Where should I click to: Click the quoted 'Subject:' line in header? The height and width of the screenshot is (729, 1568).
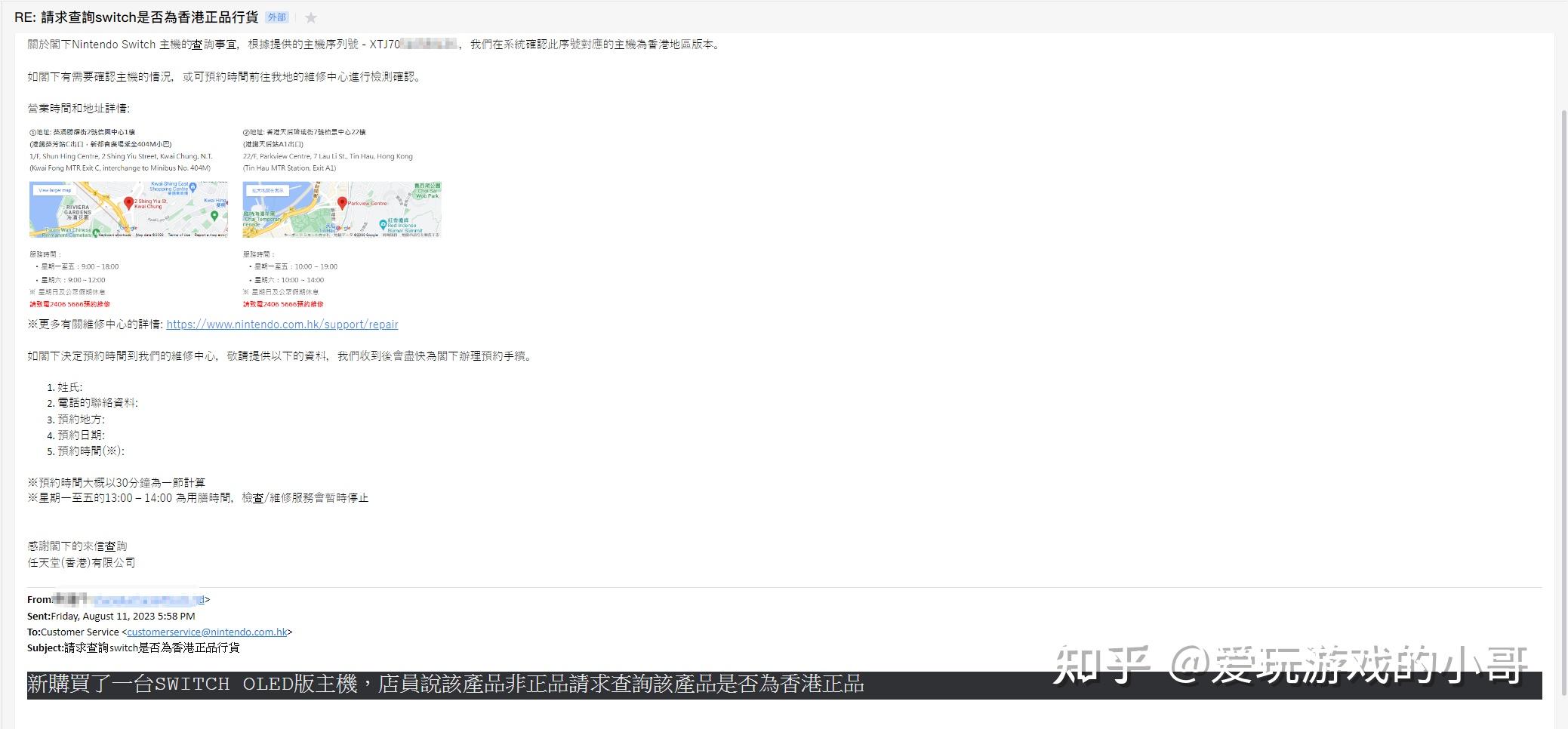point(134,647)
